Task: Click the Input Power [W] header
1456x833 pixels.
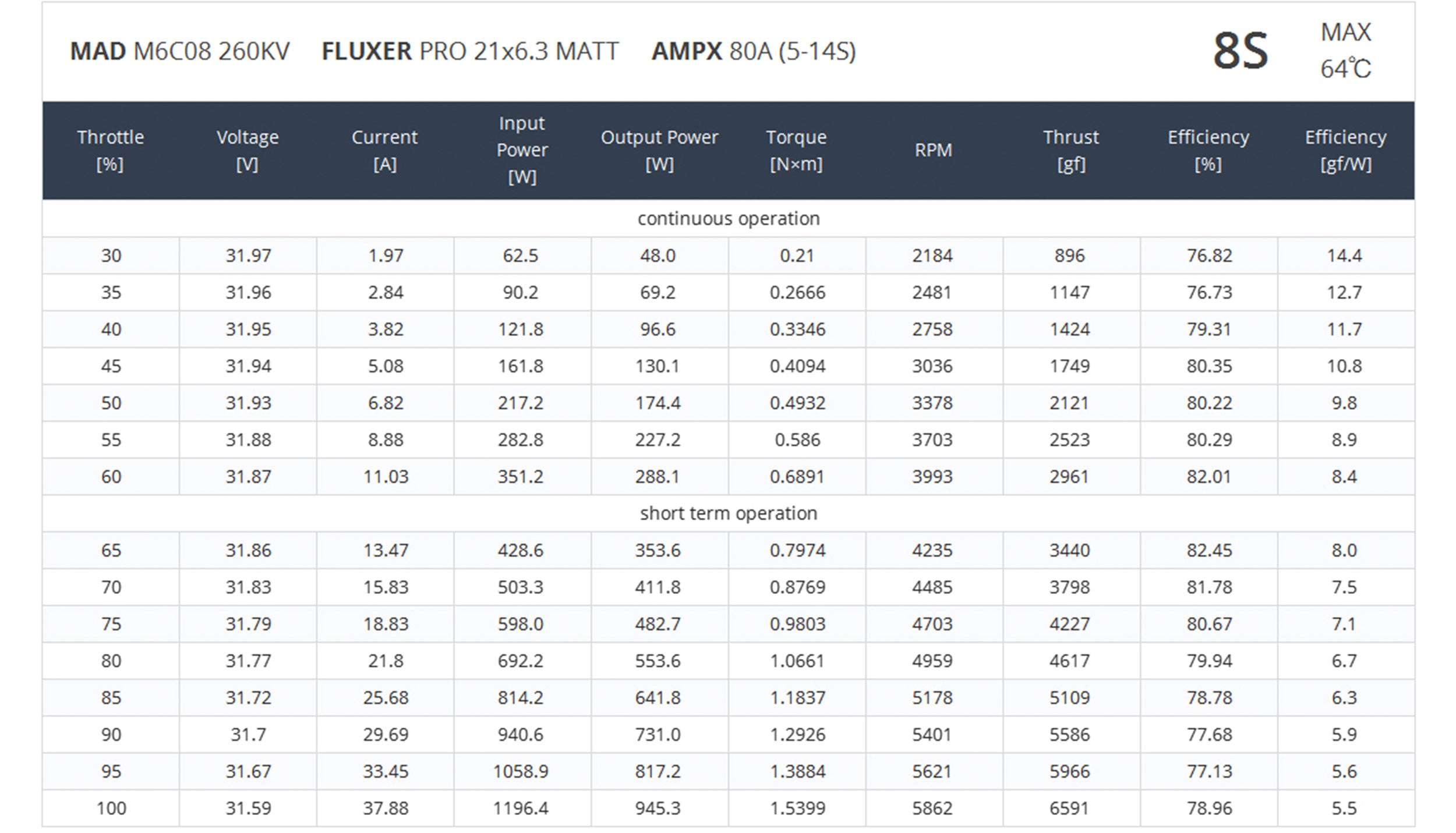Action: (522, 150)
